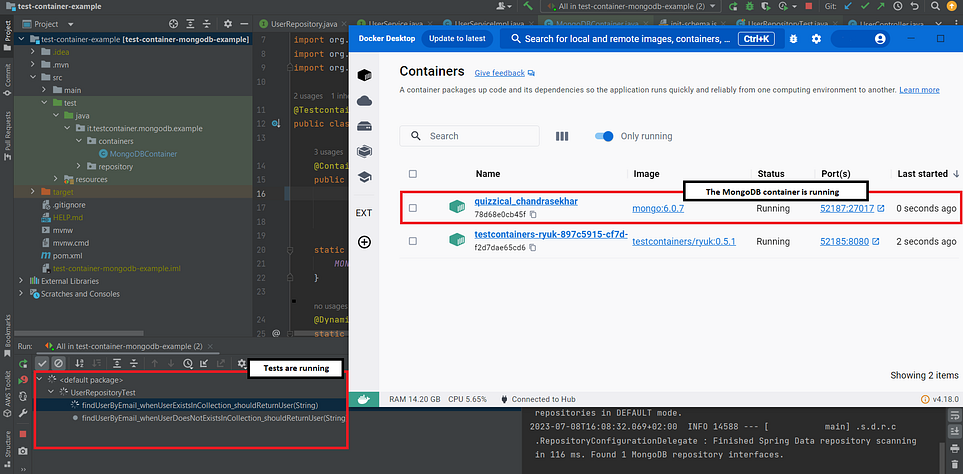Open Images cloud icon in Docker sidebar
Viewport: 963px width, 474px height.
364,101
